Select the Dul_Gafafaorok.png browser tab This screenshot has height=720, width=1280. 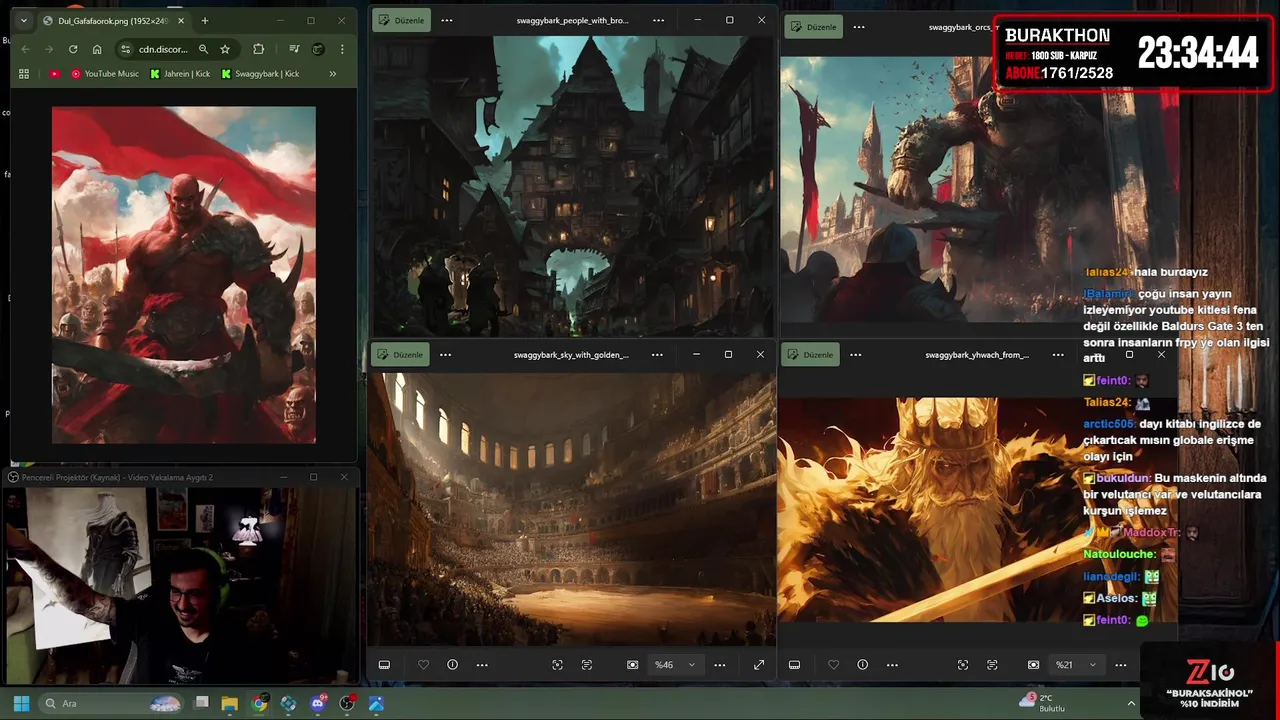113,21
